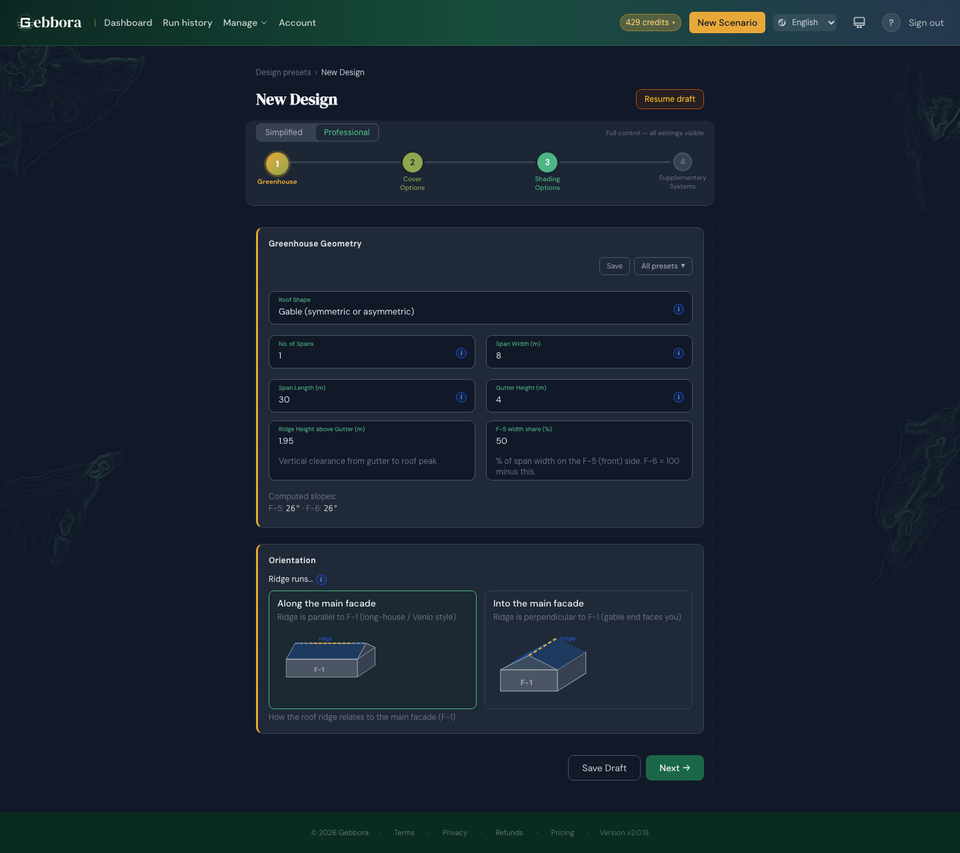The height and width of the screenshot is (853, 960).
Task: Show info for No. of Spans
Action: click(x=461, y=353)
